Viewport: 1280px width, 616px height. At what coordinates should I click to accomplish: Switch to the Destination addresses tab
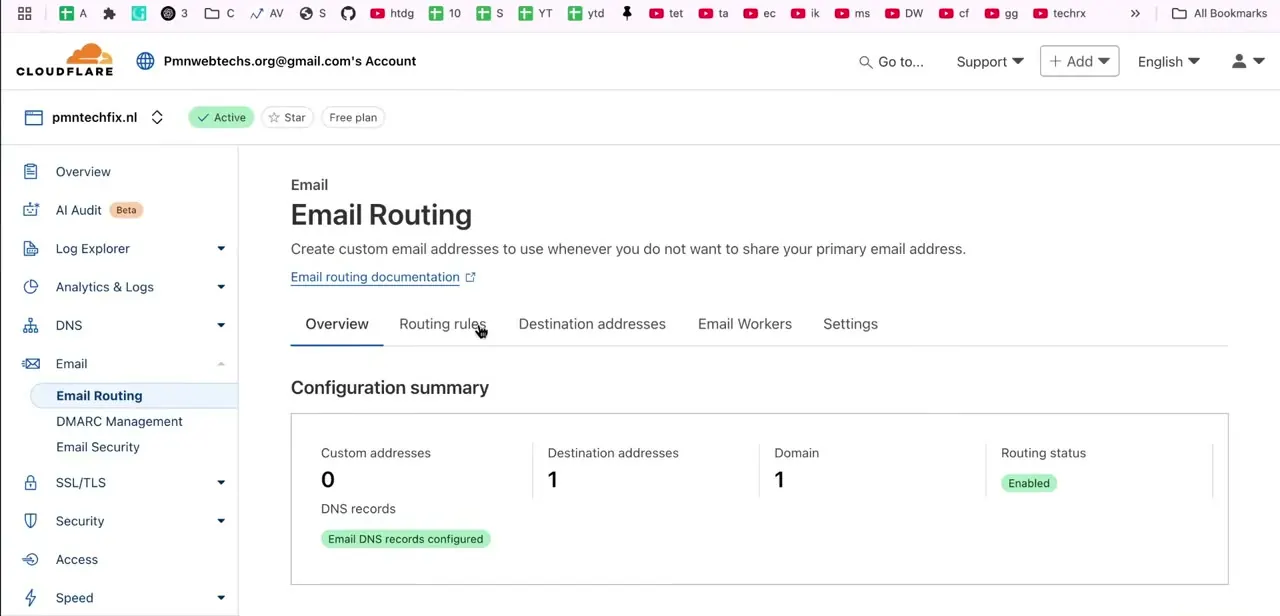(592, 324)
